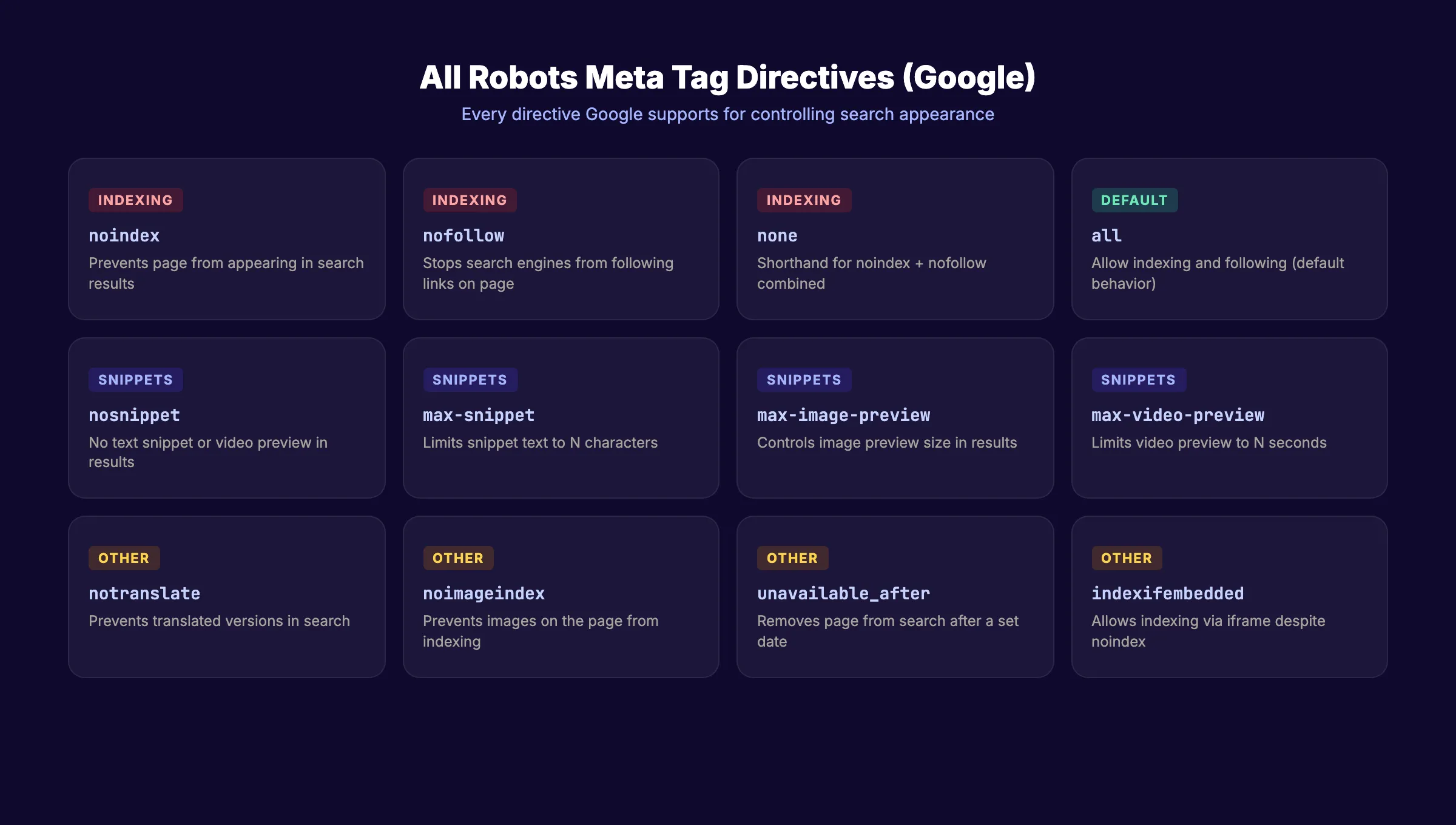Click the OTHER badge above indexifembedded
Image resolution: width=1456 pixels, height=825 pixels.
1127,558
